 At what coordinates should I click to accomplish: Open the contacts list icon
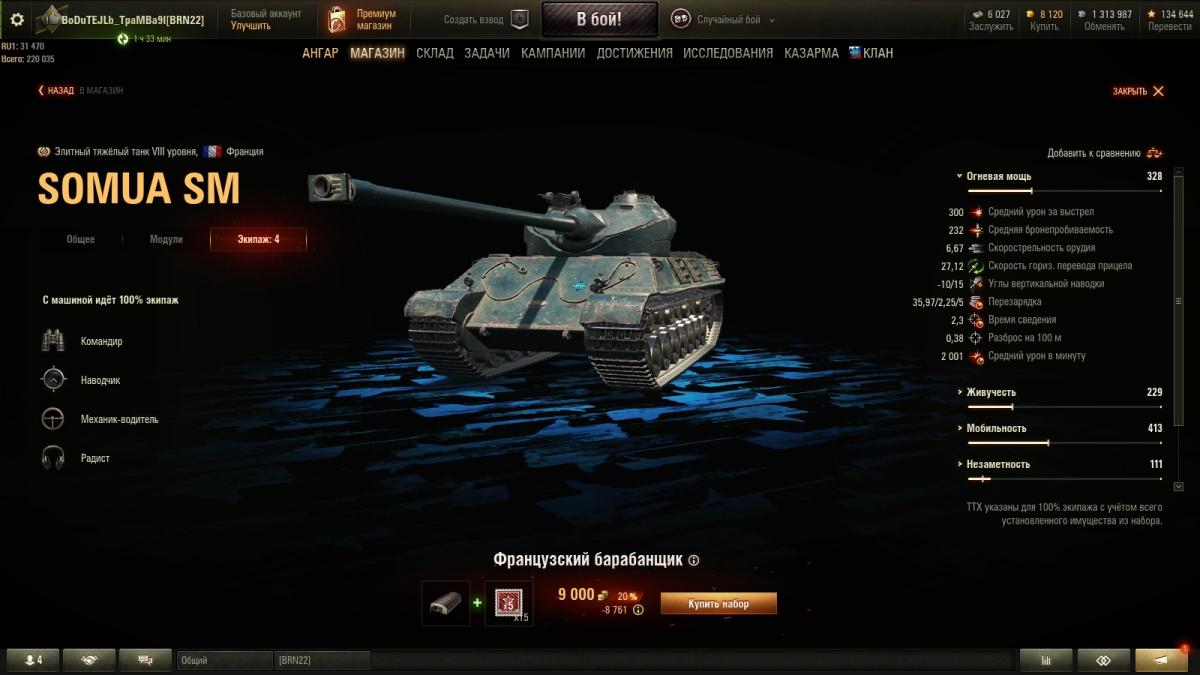[x=34, y=660]
